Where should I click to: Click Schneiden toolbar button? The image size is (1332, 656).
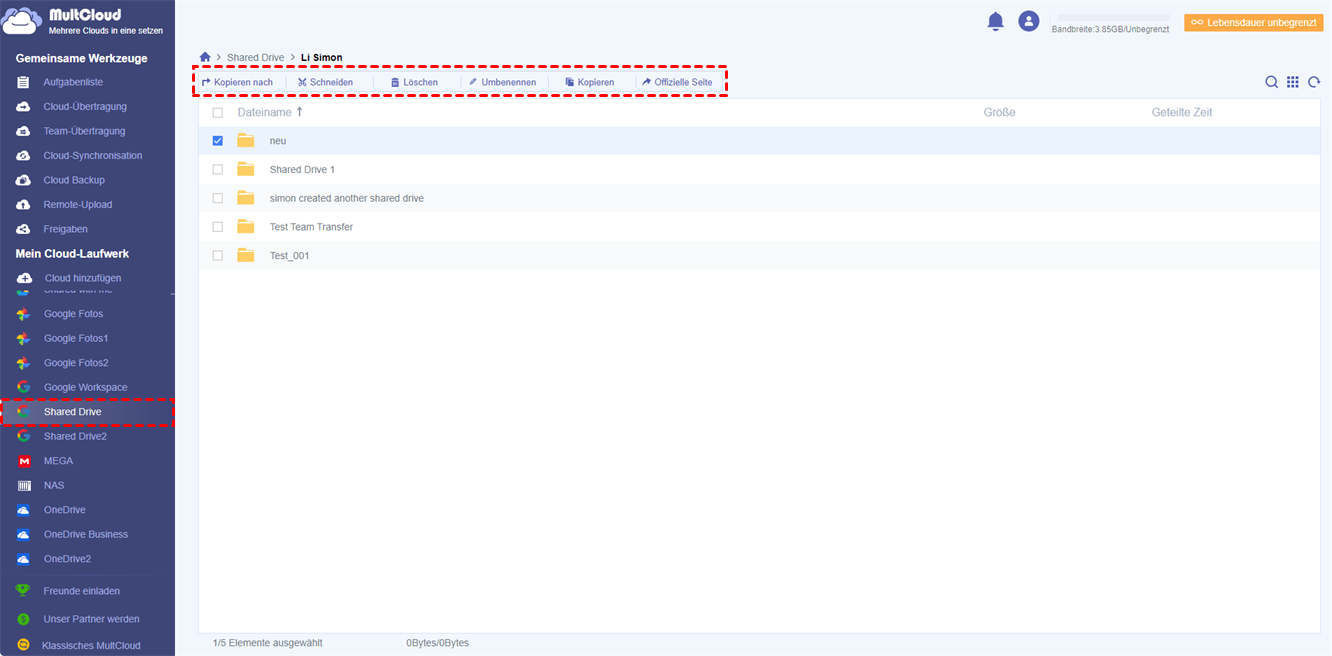[325, 82]
